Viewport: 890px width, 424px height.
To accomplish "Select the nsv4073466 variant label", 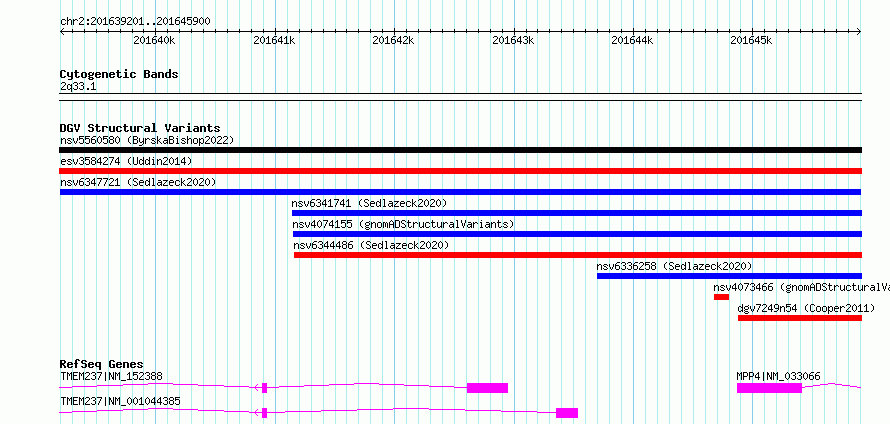I will 801,288.
